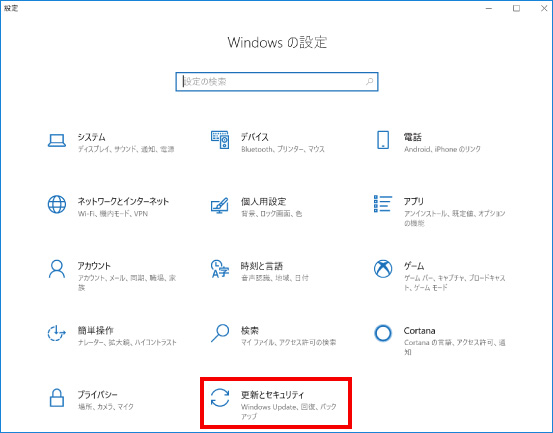Click the アカウント person icon

point(57,269)
